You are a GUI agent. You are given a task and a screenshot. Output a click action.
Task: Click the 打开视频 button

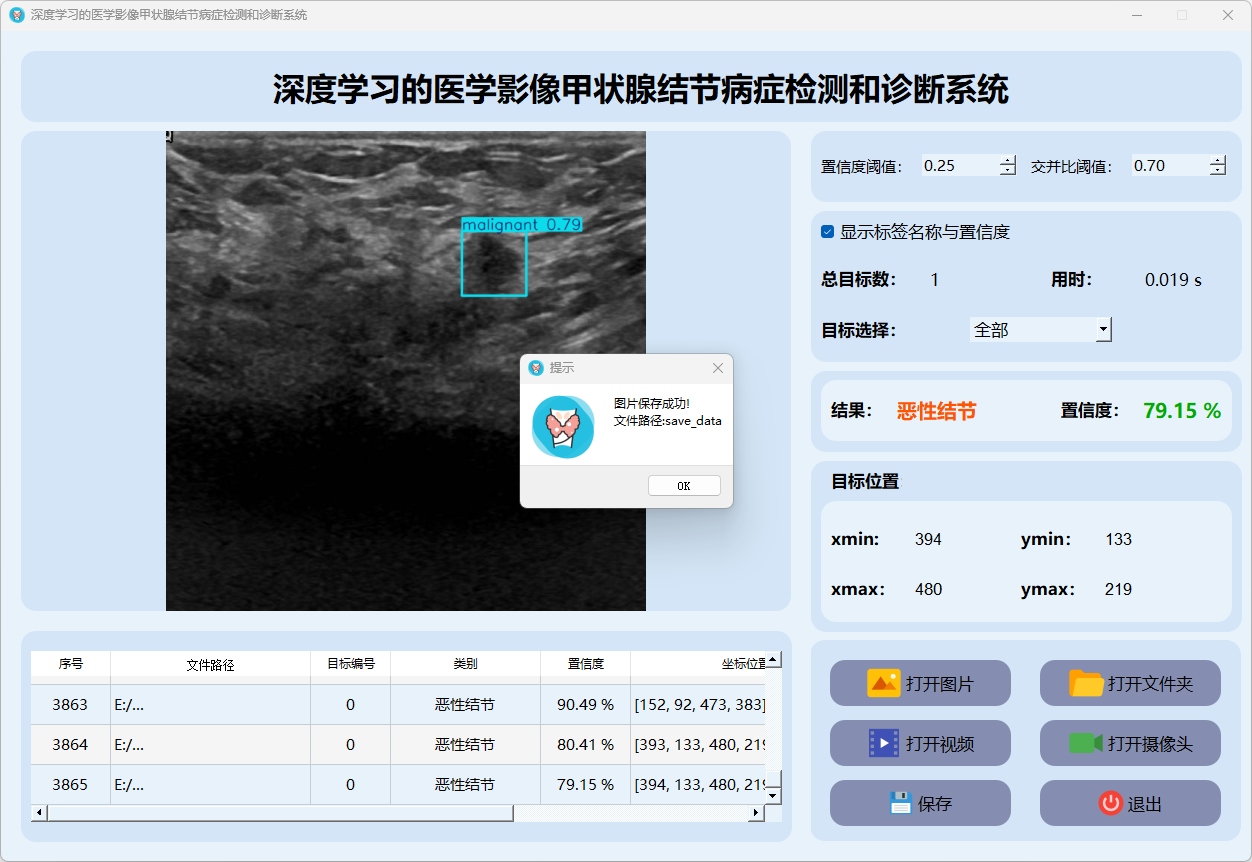coord(920,743)
